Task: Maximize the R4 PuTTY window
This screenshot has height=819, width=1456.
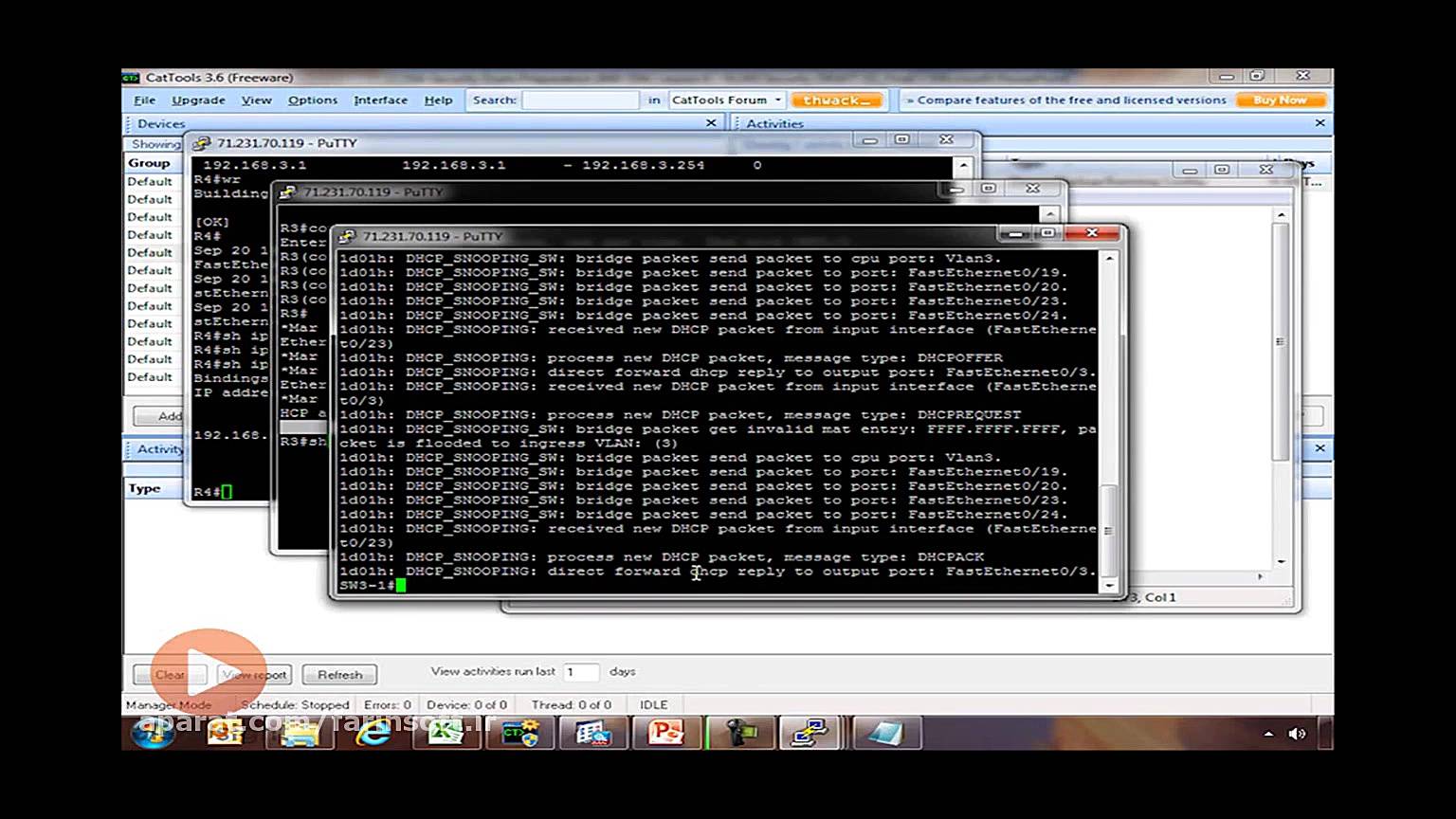Action: tap(901, 139)
